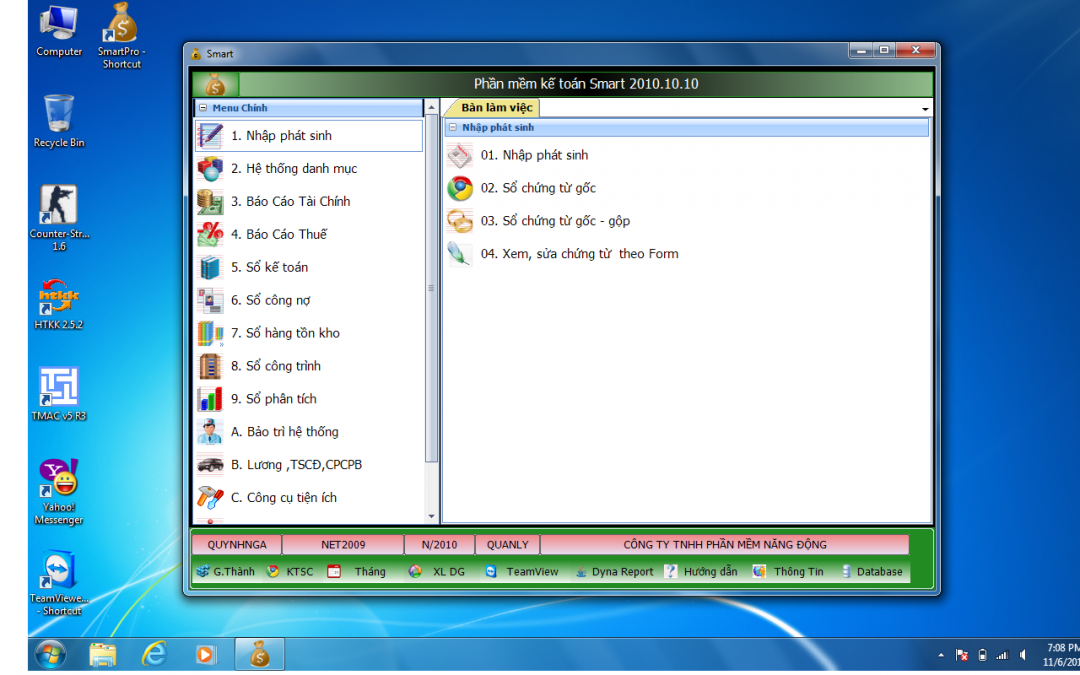
Task: Select 2. Hệ thống danh mục
Action: 293,169
